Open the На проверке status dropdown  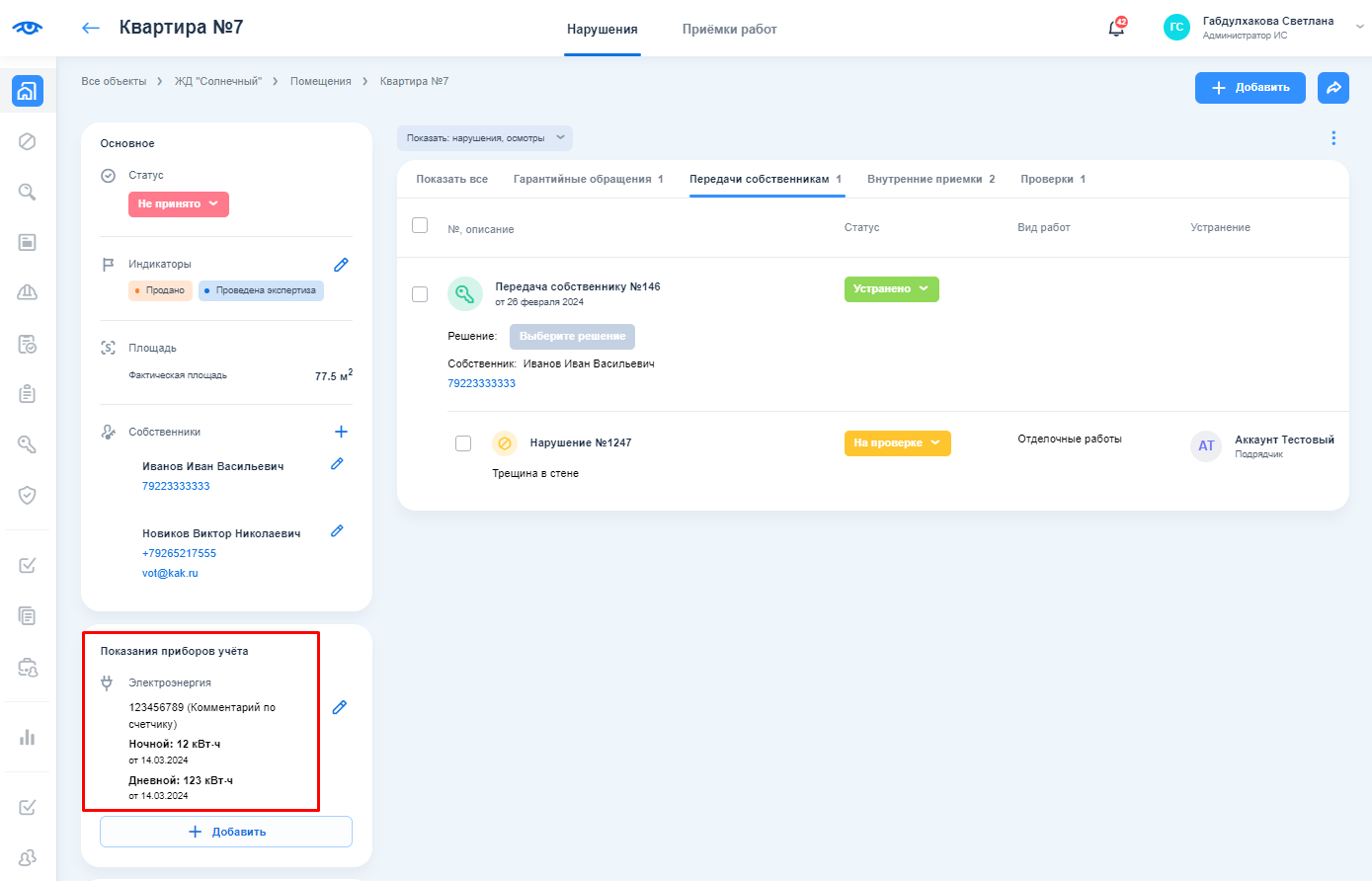coord(897,443)
